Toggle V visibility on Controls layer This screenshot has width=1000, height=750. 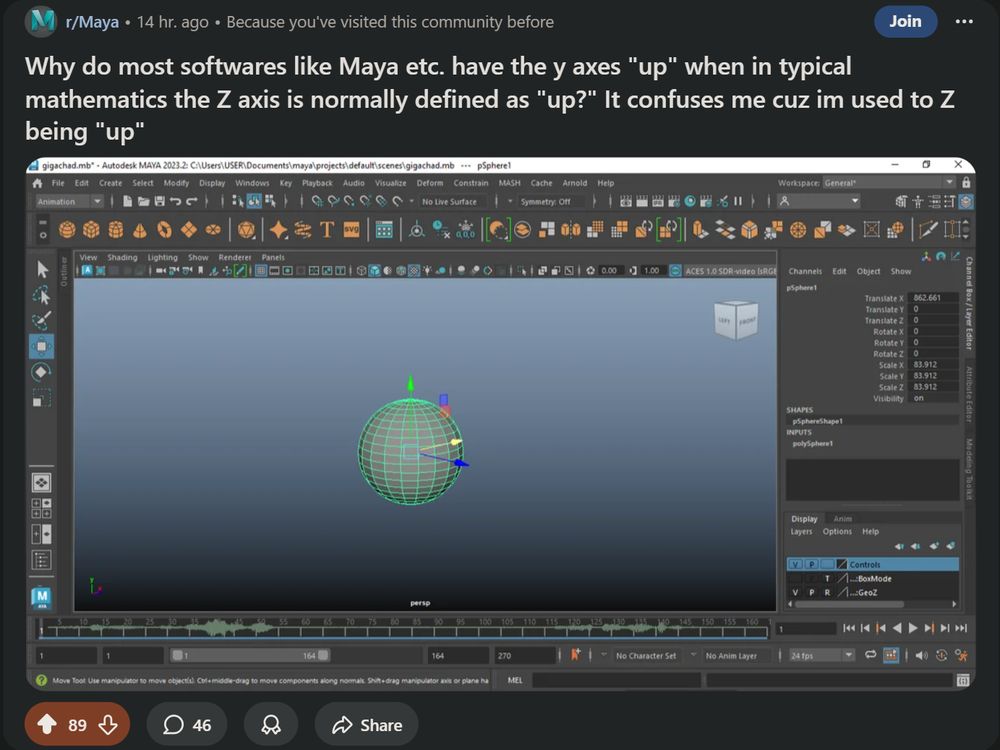click(x=795, y=564)
